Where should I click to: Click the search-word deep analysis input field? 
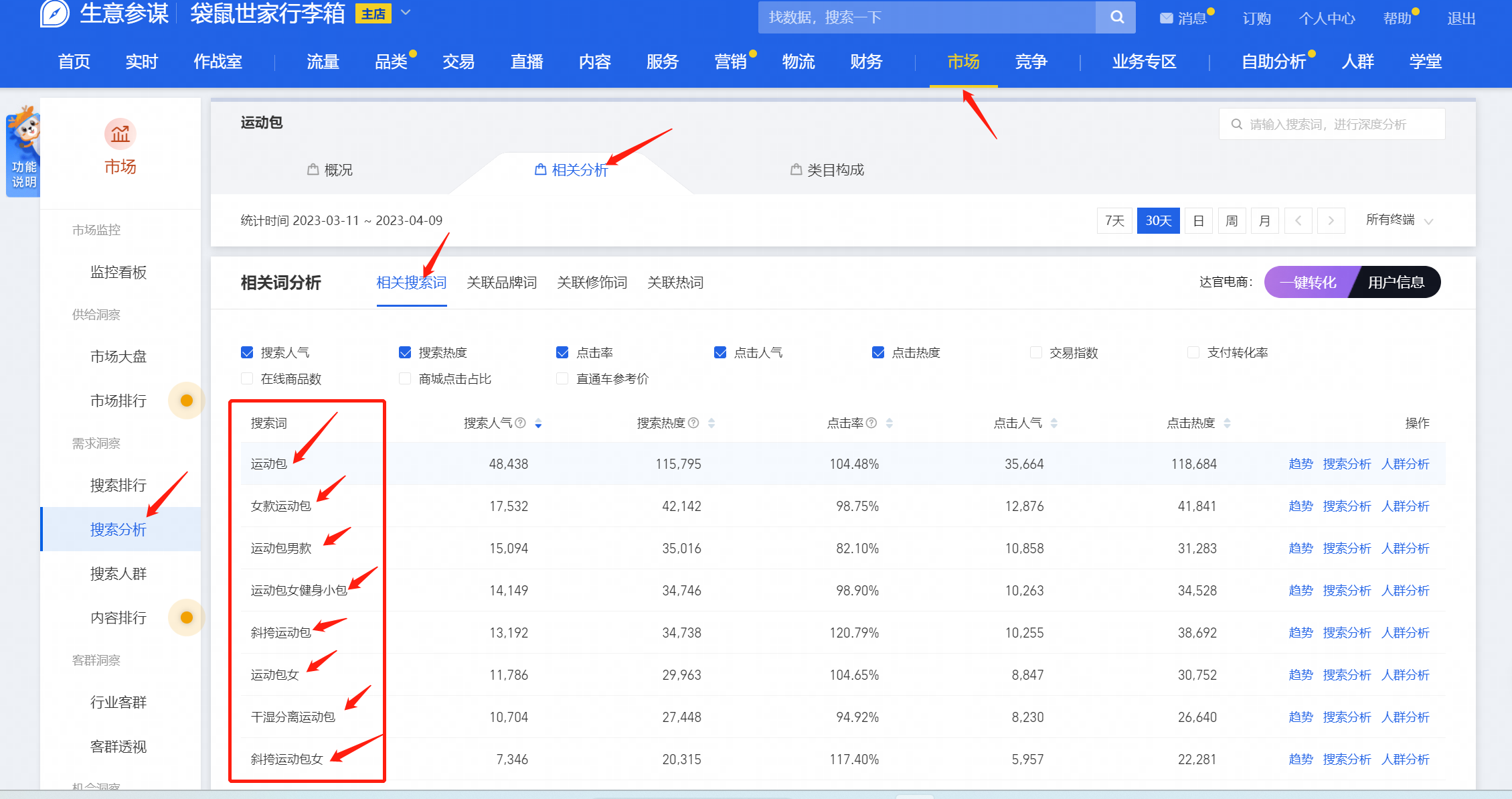point(1332,125)
